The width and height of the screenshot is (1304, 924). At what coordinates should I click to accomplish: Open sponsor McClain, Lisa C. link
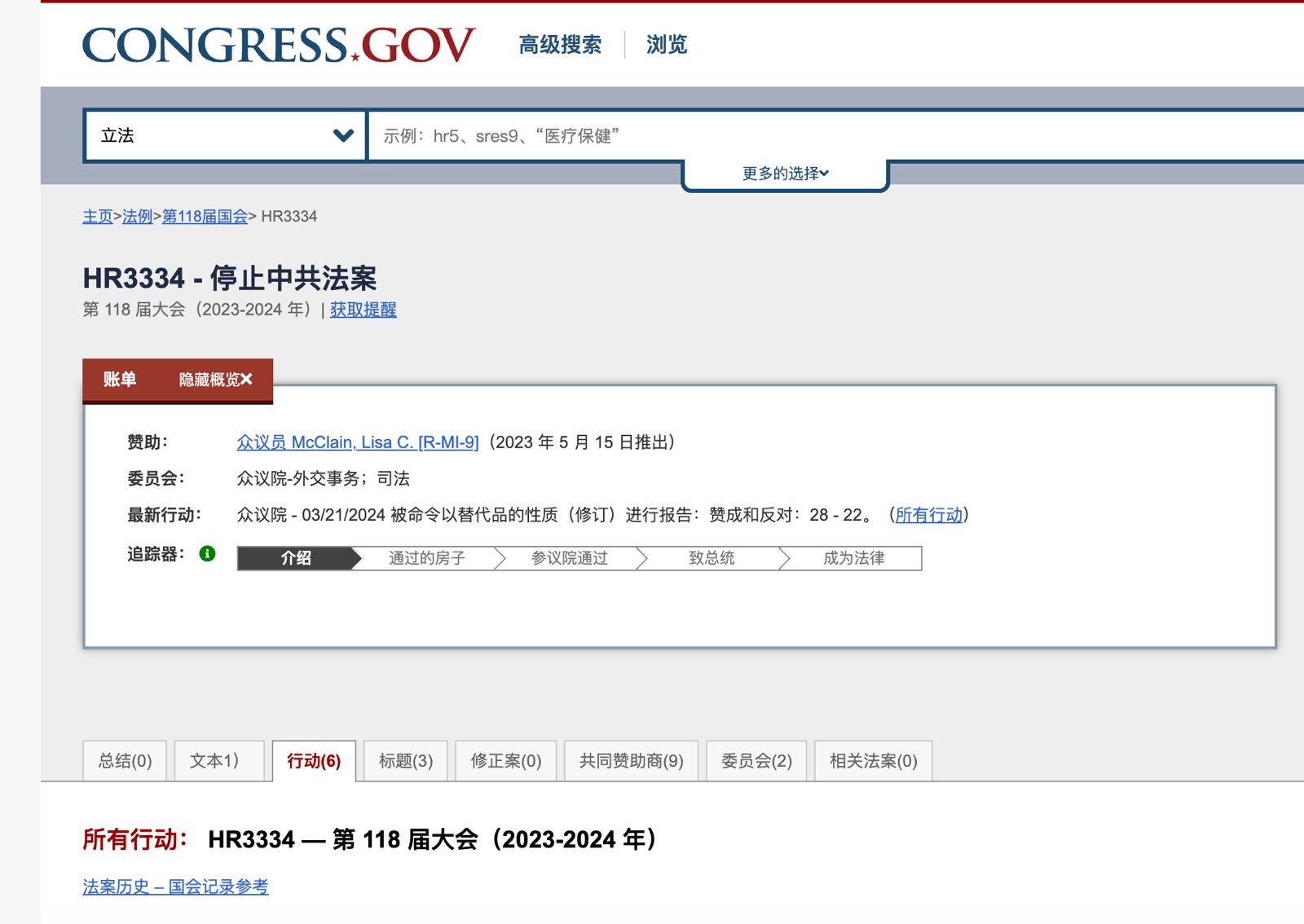click(358, 442)
